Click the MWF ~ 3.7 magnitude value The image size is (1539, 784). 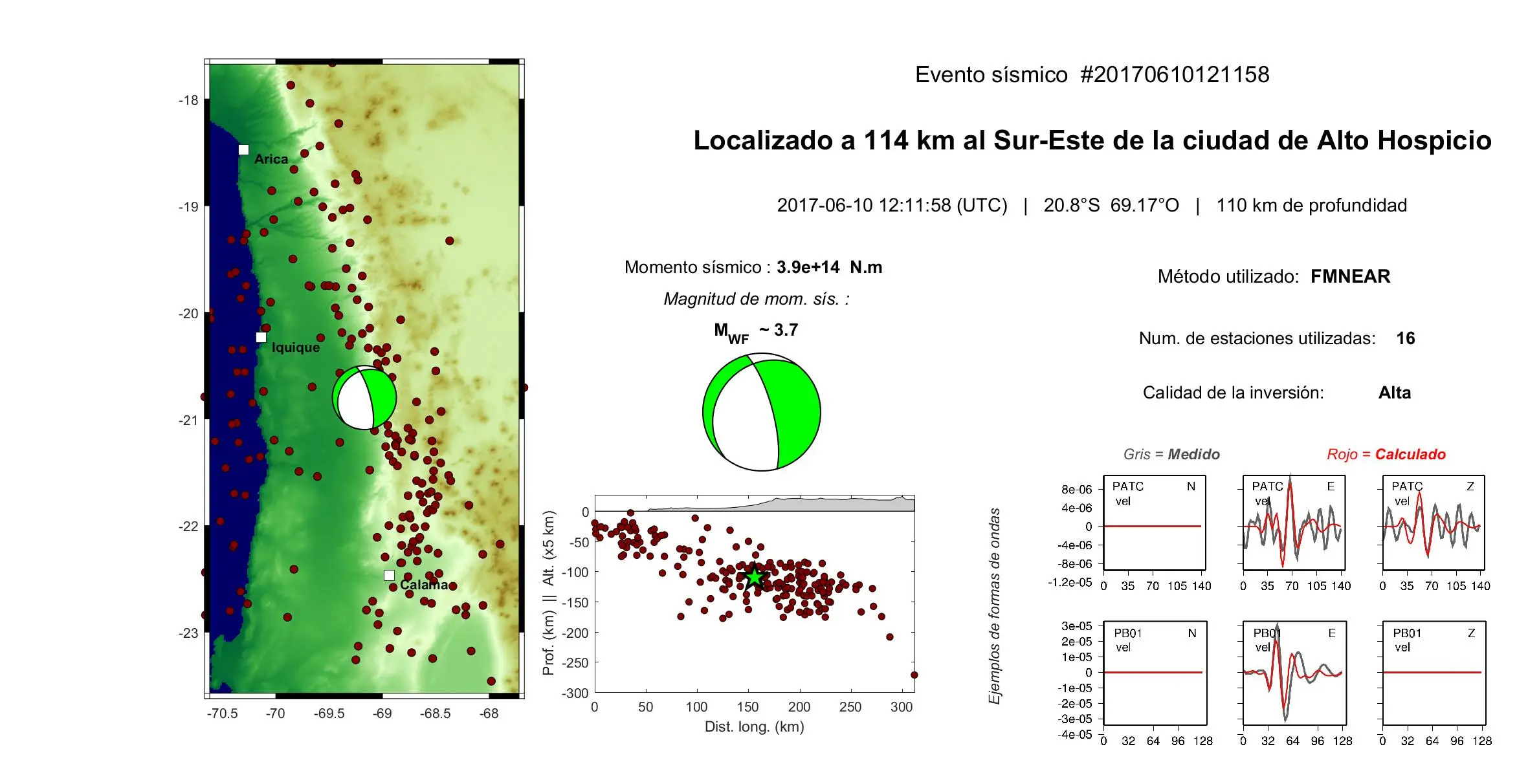tap(756, 331)
